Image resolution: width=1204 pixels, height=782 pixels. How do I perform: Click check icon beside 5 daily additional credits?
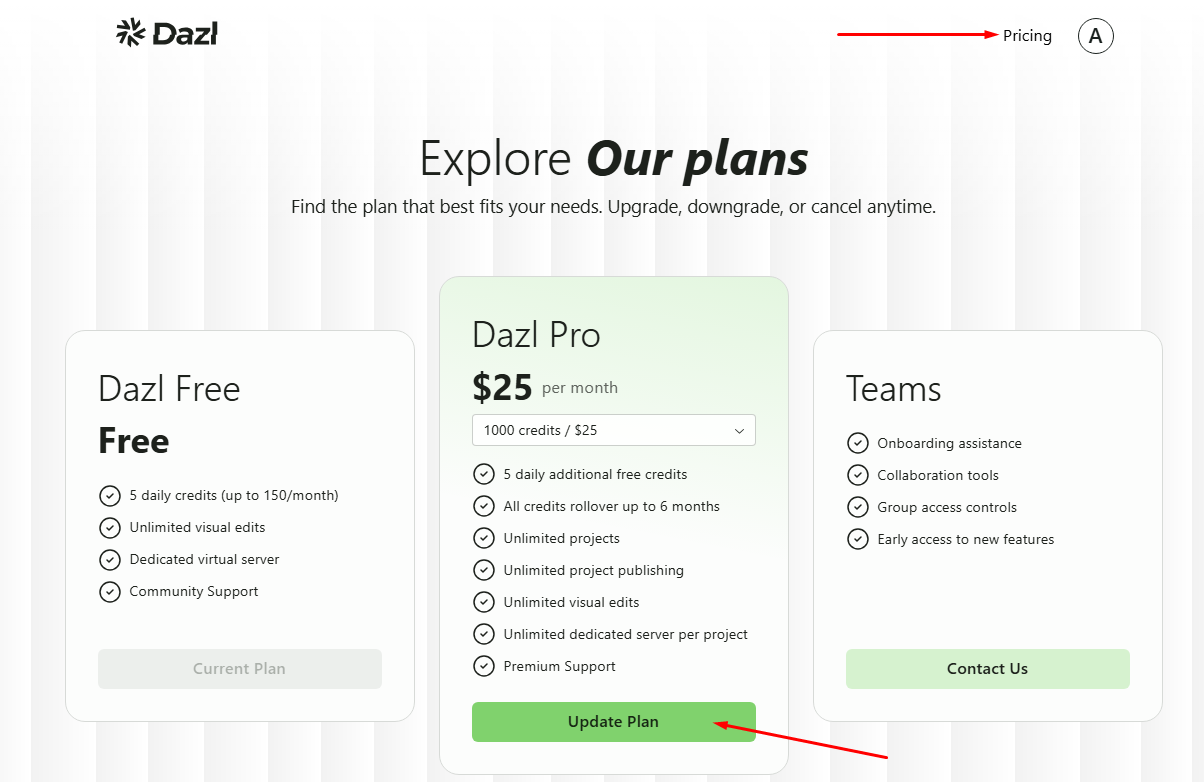point(484,474)
